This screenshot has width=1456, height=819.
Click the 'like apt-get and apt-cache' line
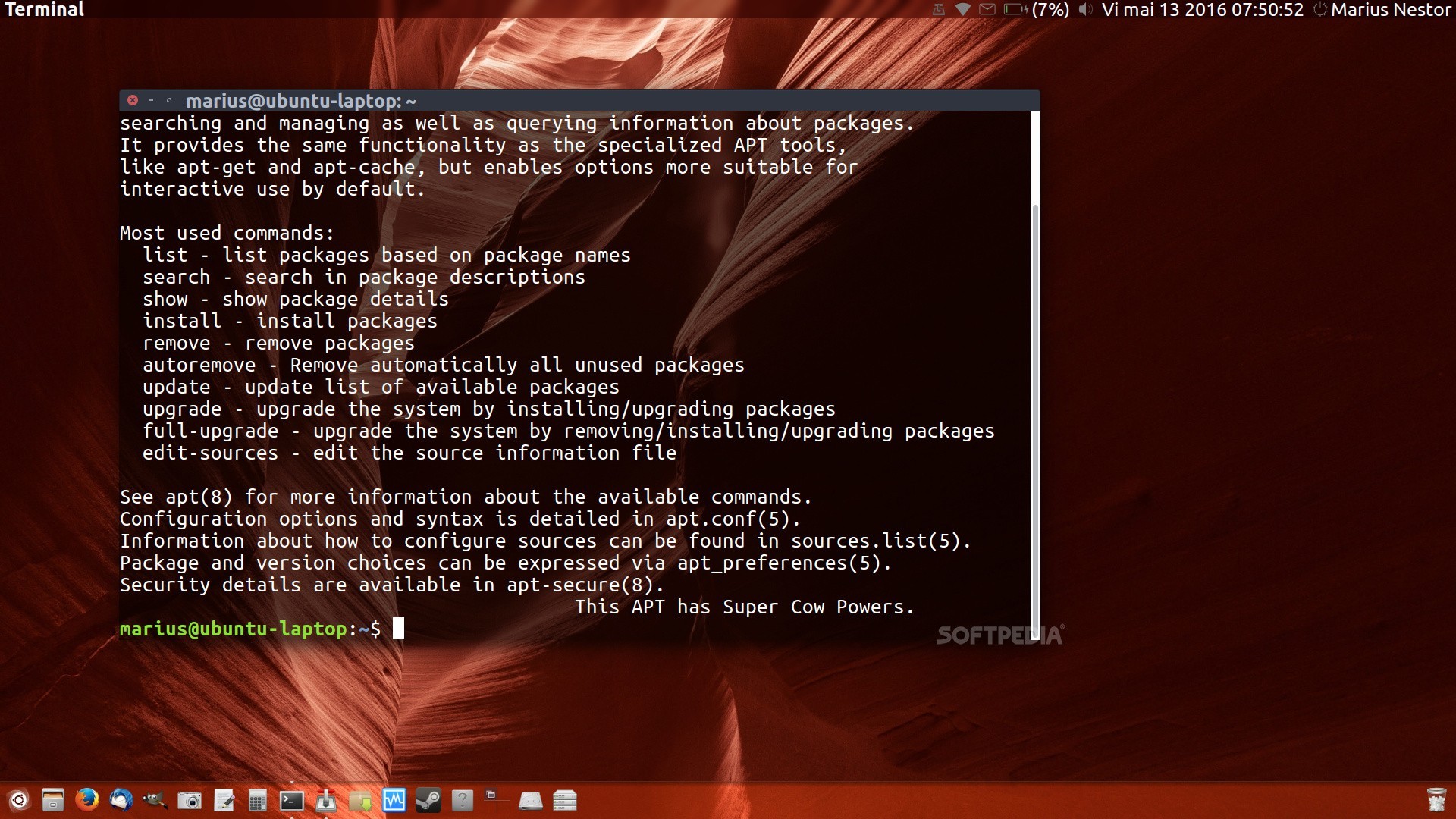(489, 167)
